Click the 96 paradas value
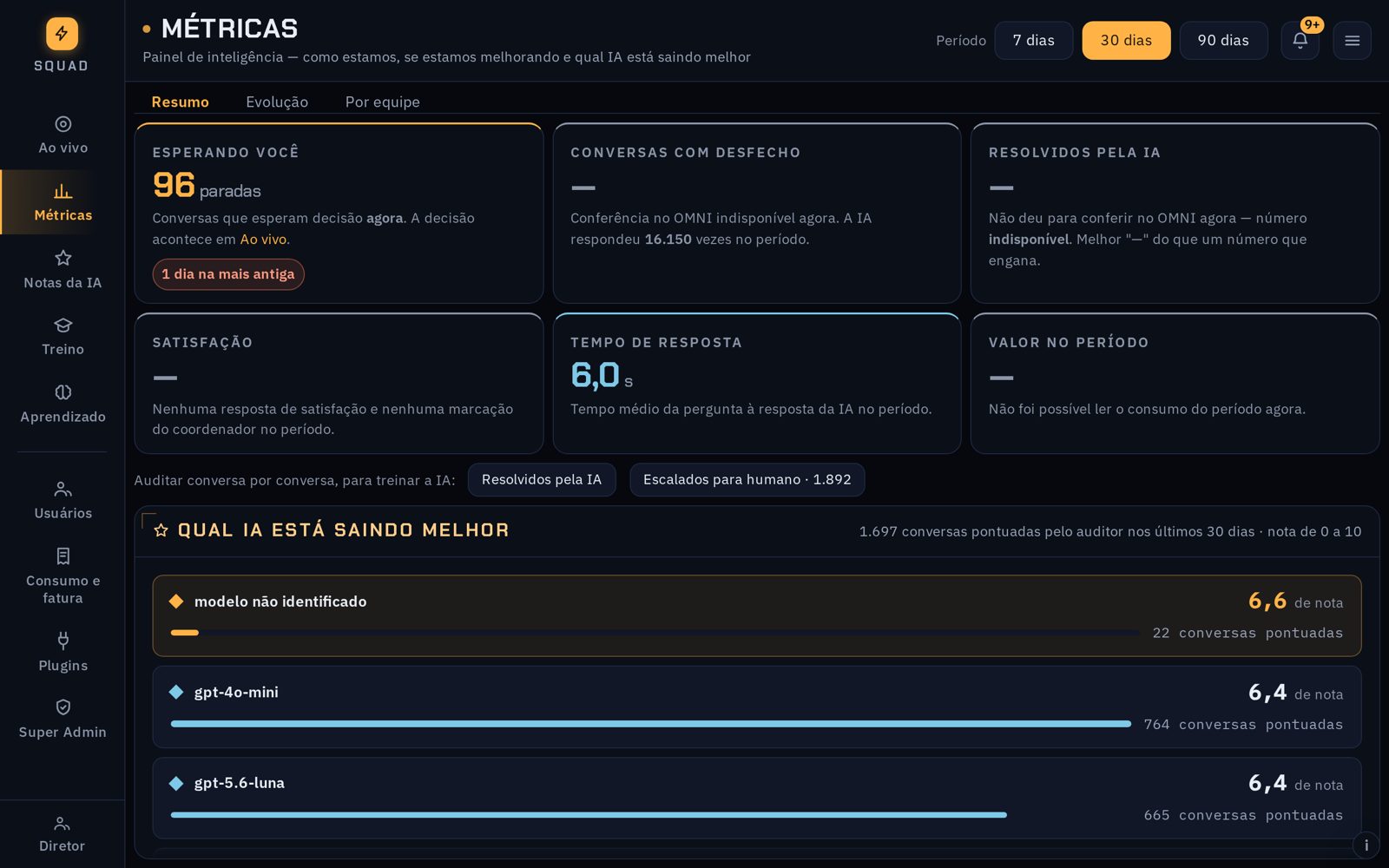 click(x=207, y=186)
